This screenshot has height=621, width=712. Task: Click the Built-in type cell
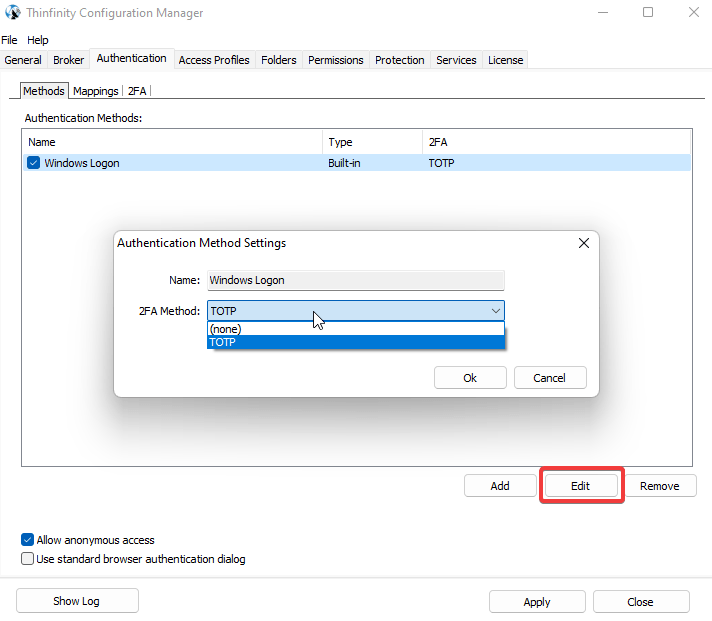point(344,163)
